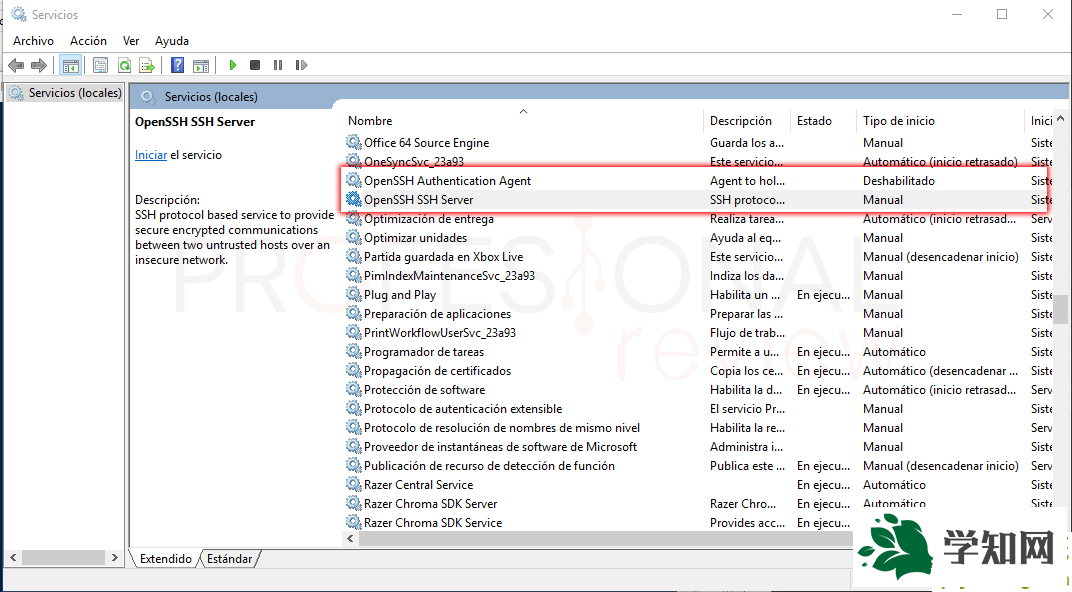1072x592 pixels.
Task: Click the gear icon of Optimizar unidades
Action: (353, 237)
